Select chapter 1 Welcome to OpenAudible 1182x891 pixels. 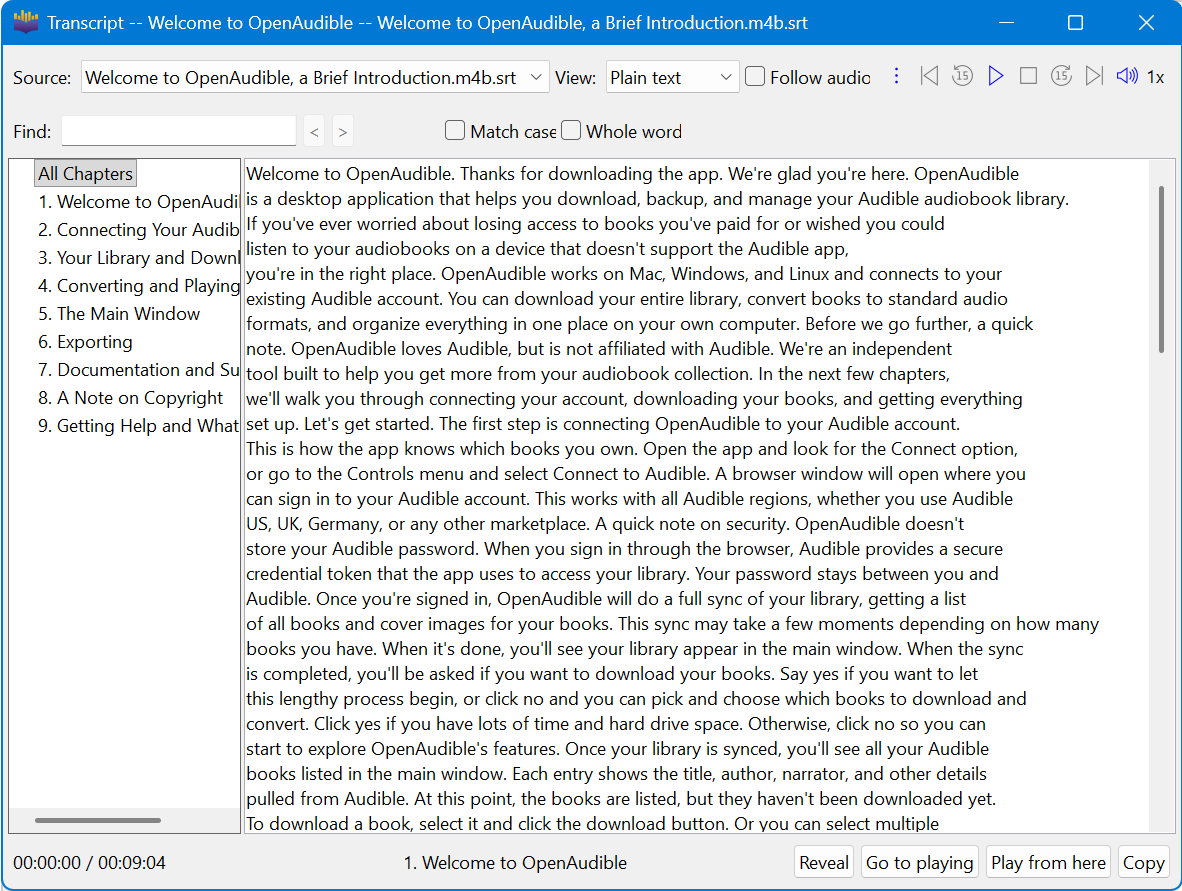tap(138, 202)
